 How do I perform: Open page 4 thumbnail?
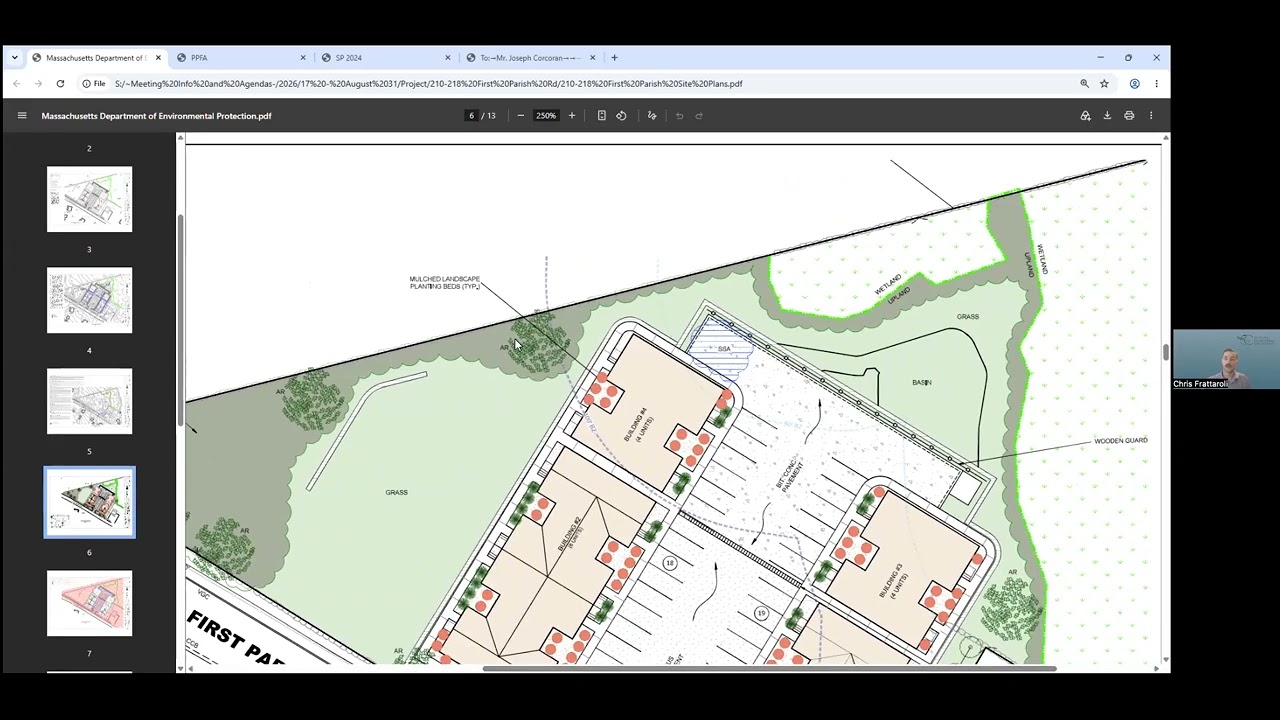click(89, 300)
